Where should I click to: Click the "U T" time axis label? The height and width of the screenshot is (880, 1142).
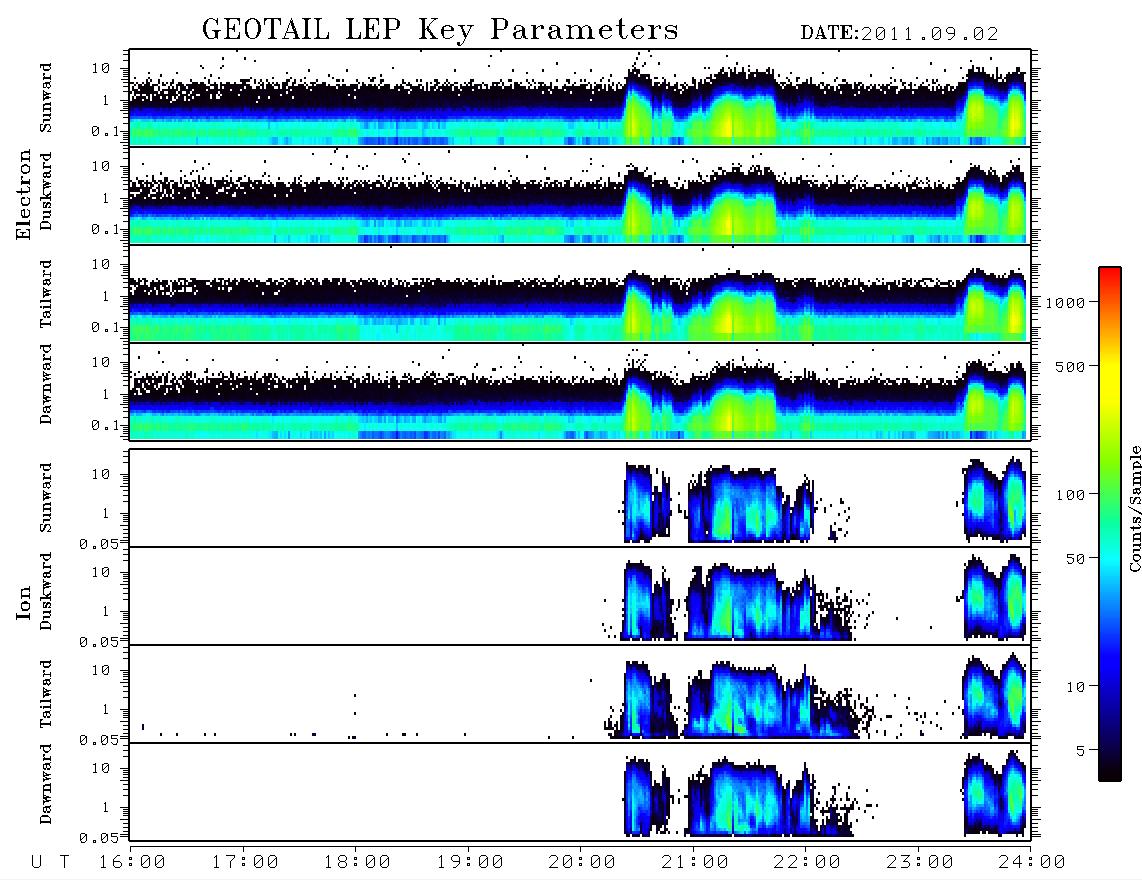pos(51,863)
